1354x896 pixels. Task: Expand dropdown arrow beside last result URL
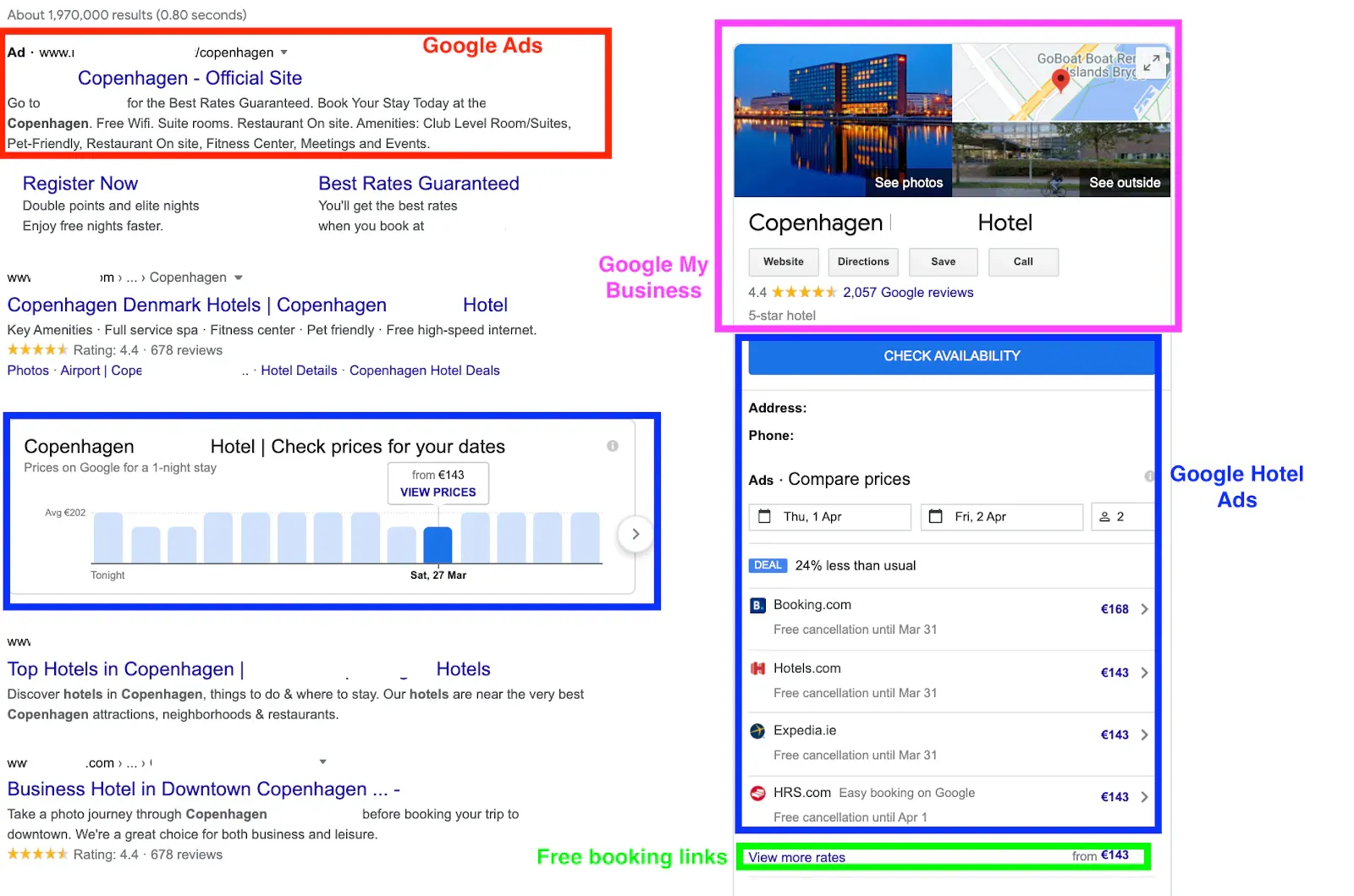pyautogui.click(x=322, y=762)
